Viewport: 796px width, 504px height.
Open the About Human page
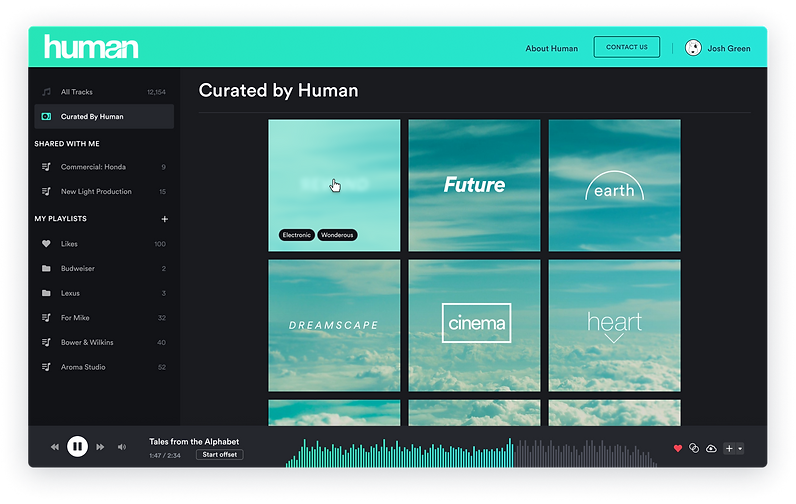click(x=551, y=48)
